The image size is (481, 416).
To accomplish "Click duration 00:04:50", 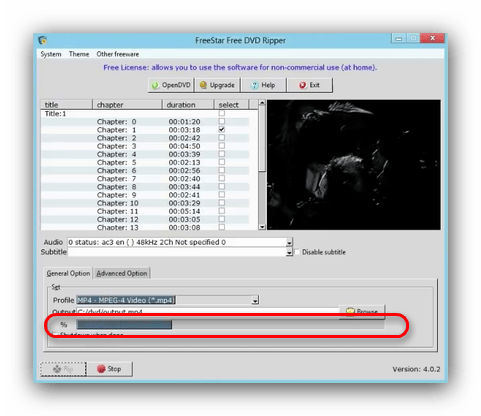I will (184, 146).
